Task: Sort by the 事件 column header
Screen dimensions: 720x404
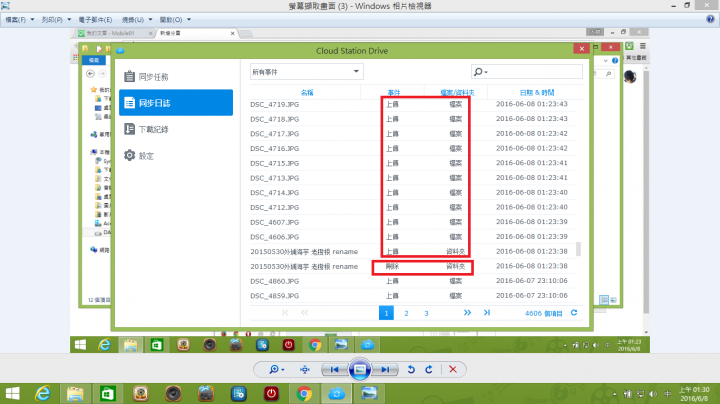Action: pyautogui.click(x=394, y=92)
